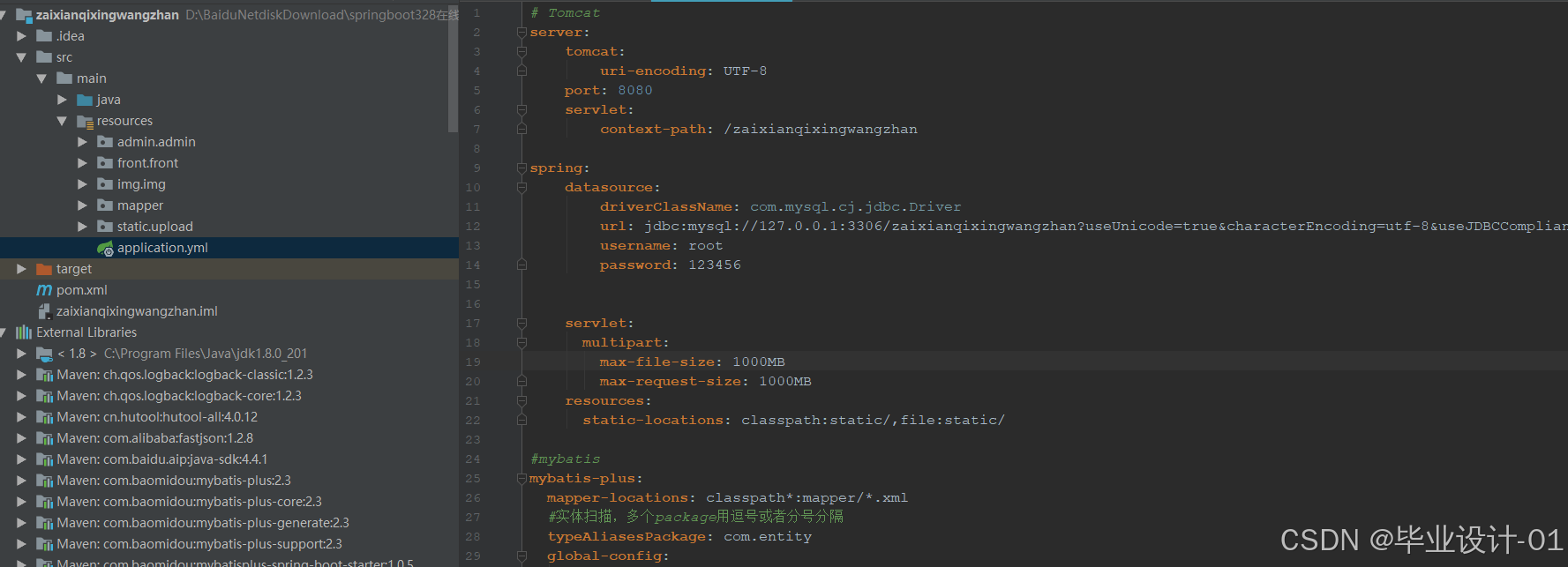Click line number 19 in the gutter
Image resolution: width=1568 pixels, height=567 pixels.
click(473, 362)
